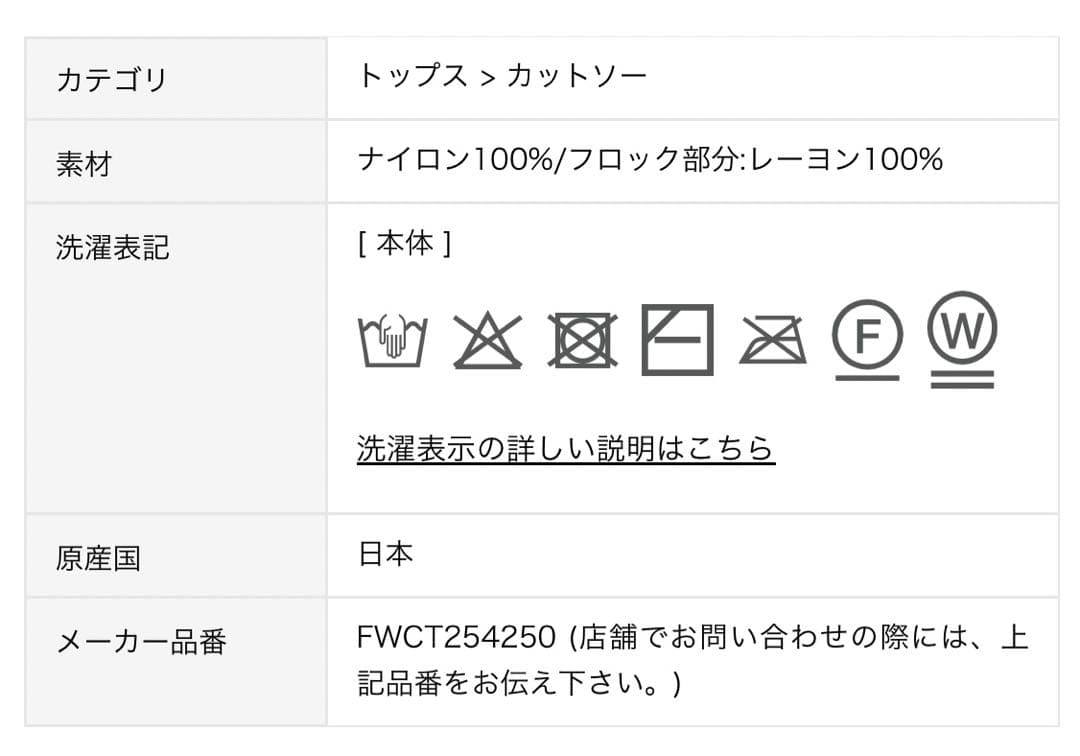Select the トップス category text
This screenshot has height=756, width=1080.
[413, 76]
